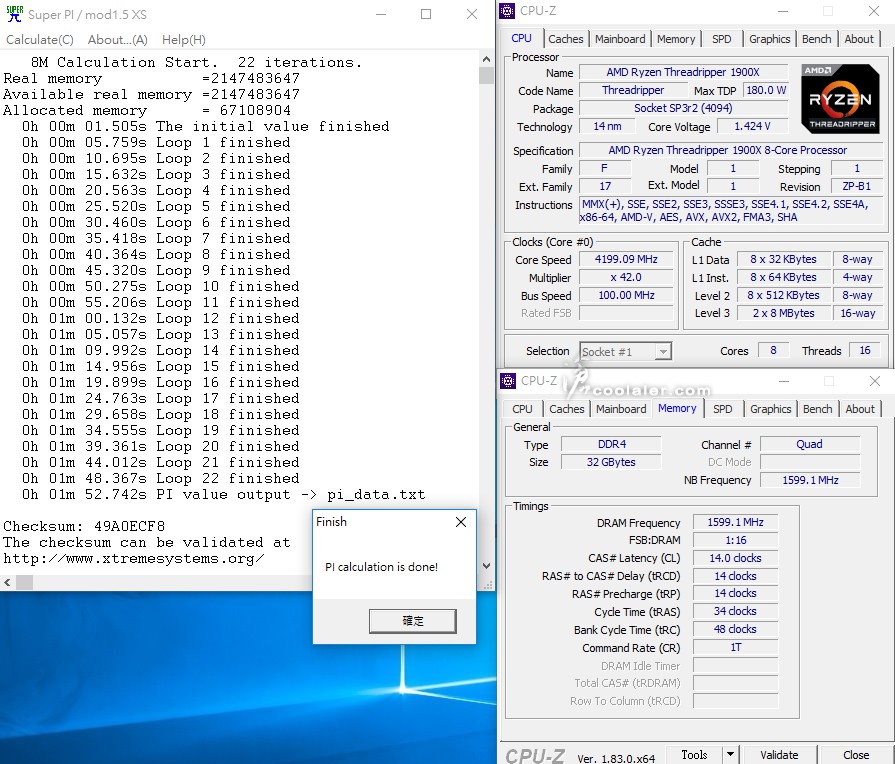Click the upper CPU-Z window title icon
895x764 pixels.
pyautogui.click(x=509, y=11)
